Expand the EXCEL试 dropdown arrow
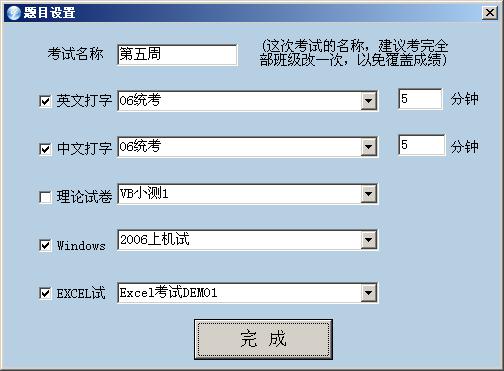 [x=369, y=293]
